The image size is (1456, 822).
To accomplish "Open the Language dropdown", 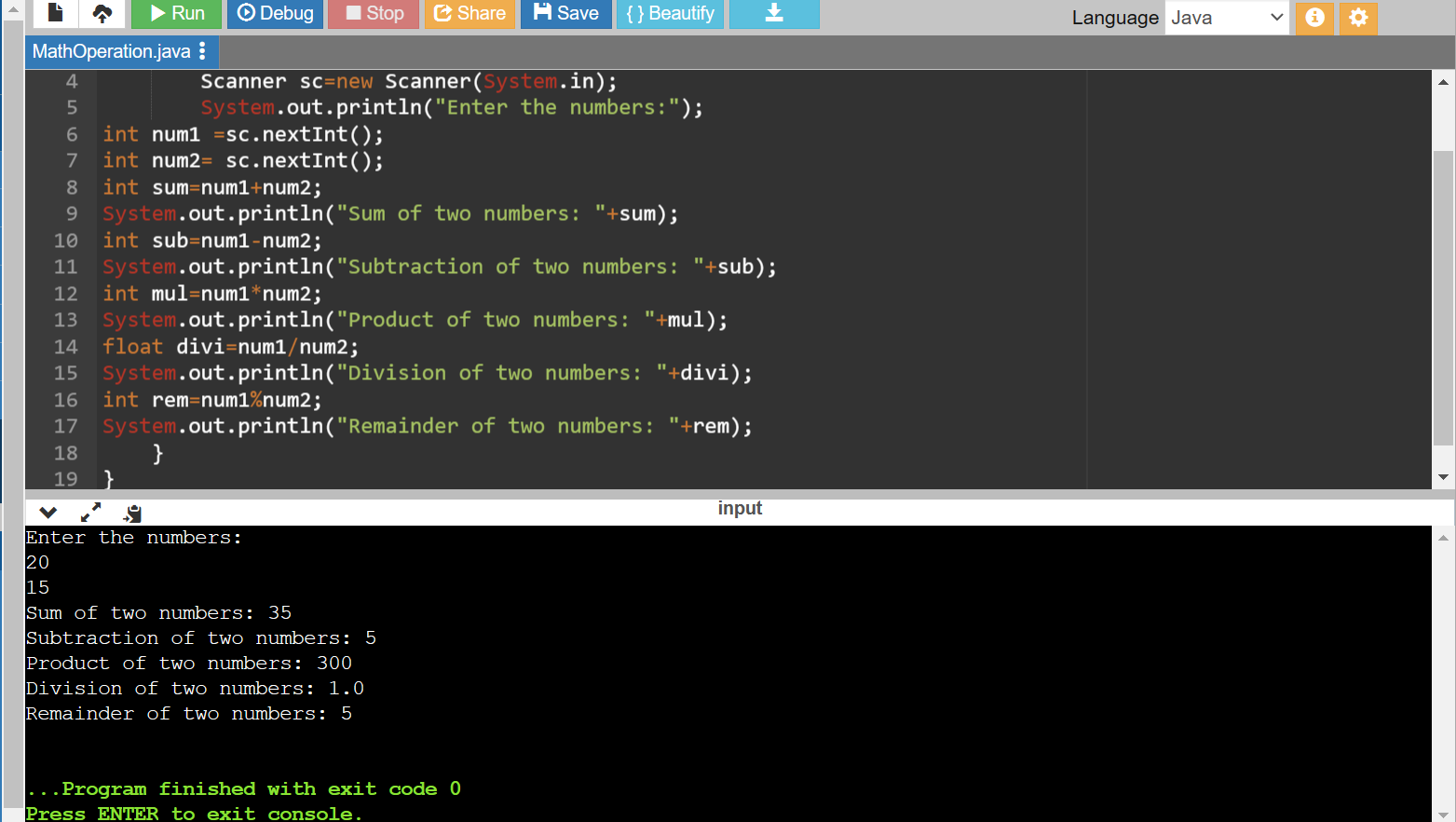I will coord(1227,18).
